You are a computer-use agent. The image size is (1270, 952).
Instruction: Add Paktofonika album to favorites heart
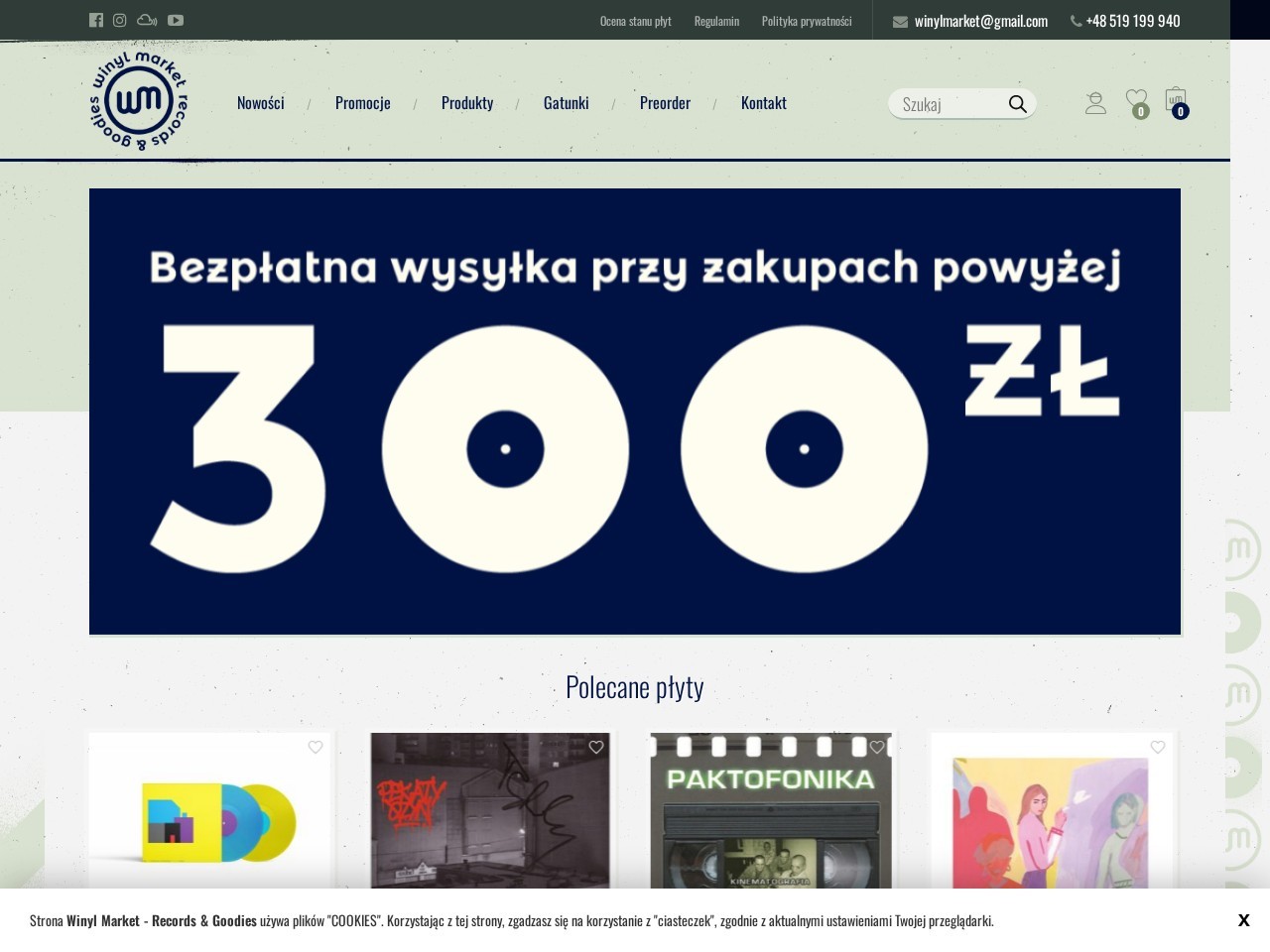tap(876, 747)
